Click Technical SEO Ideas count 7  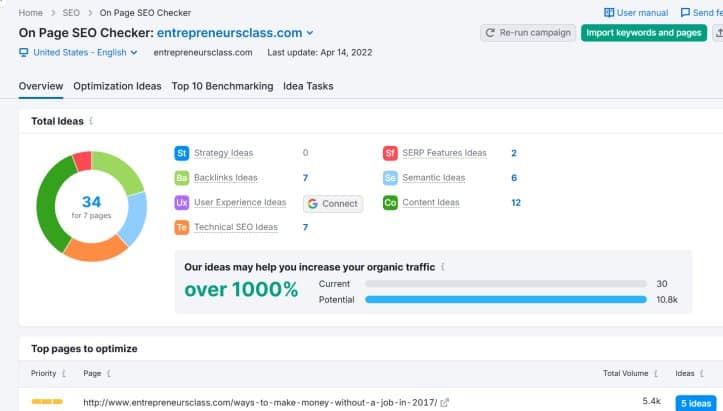305,227
